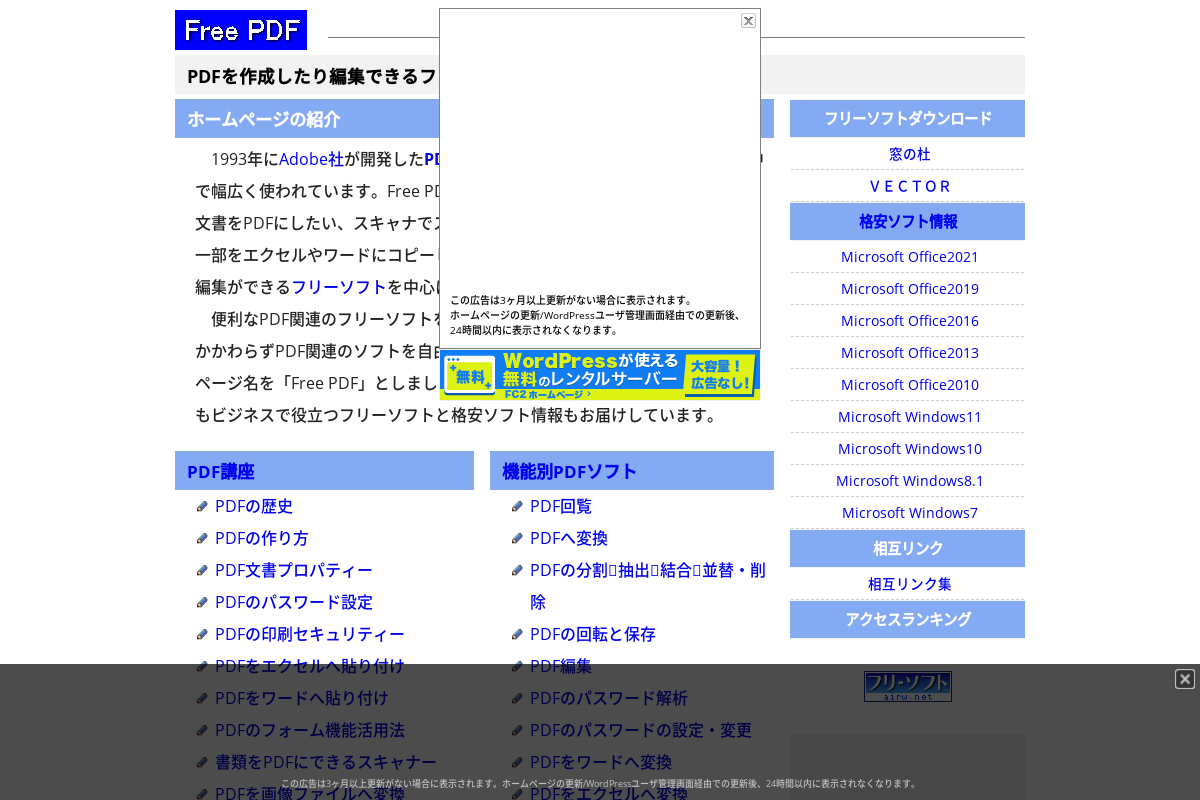Open the 機能別PDFソフト section heading

point(570,472)
